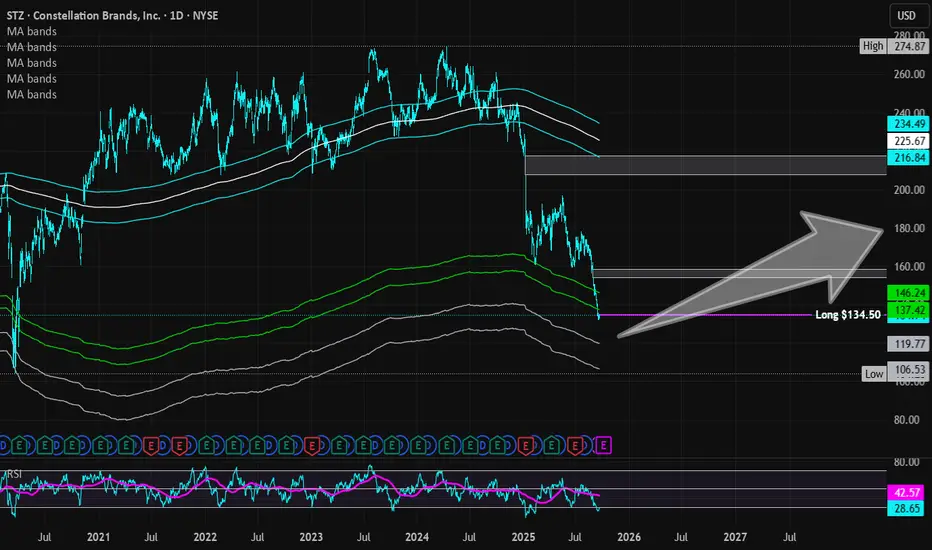Click the 2027 label on time axis
The height and width of the screenshot is (550, 932).
tap(735, 537)
